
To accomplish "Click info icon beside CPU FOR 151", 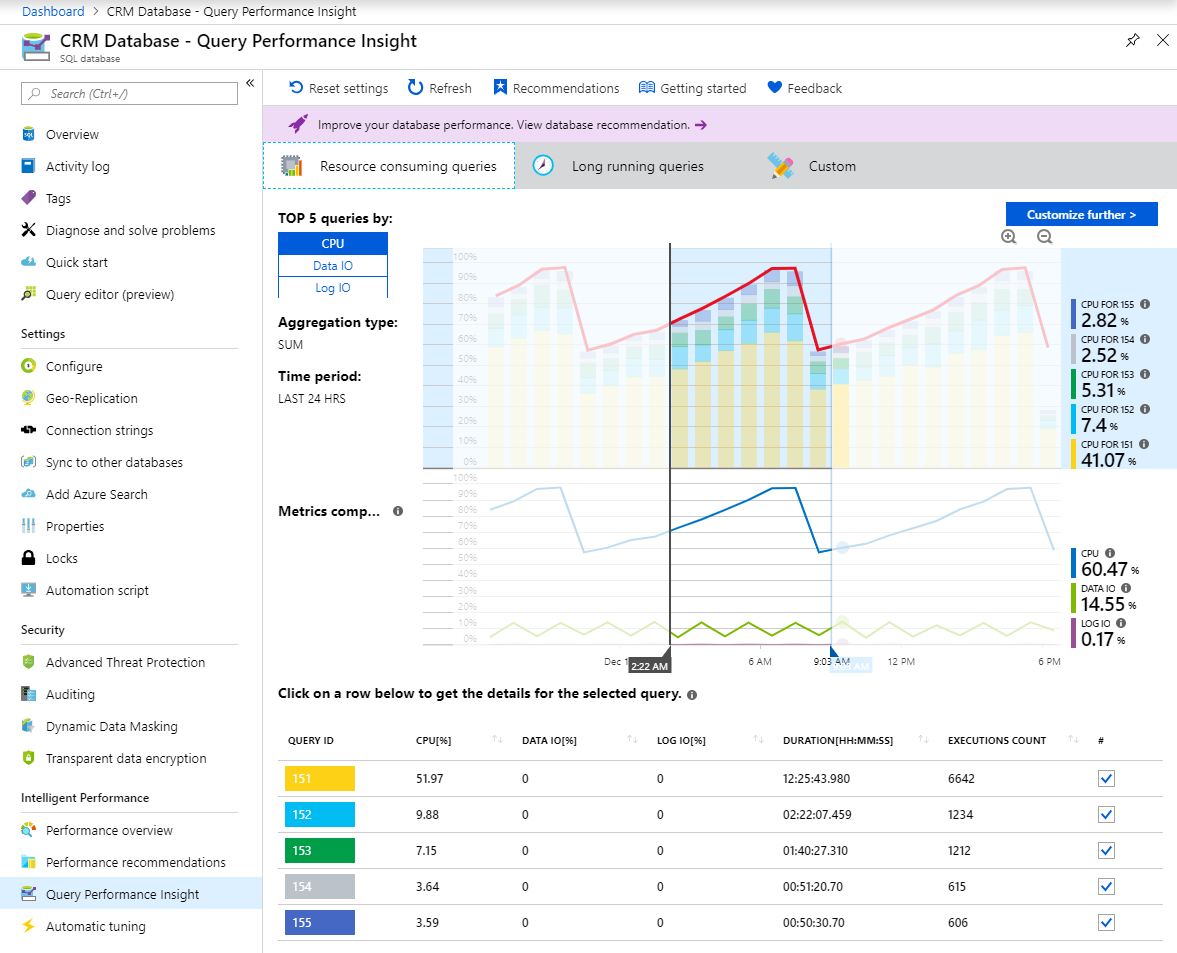I will pos(1144,443).
